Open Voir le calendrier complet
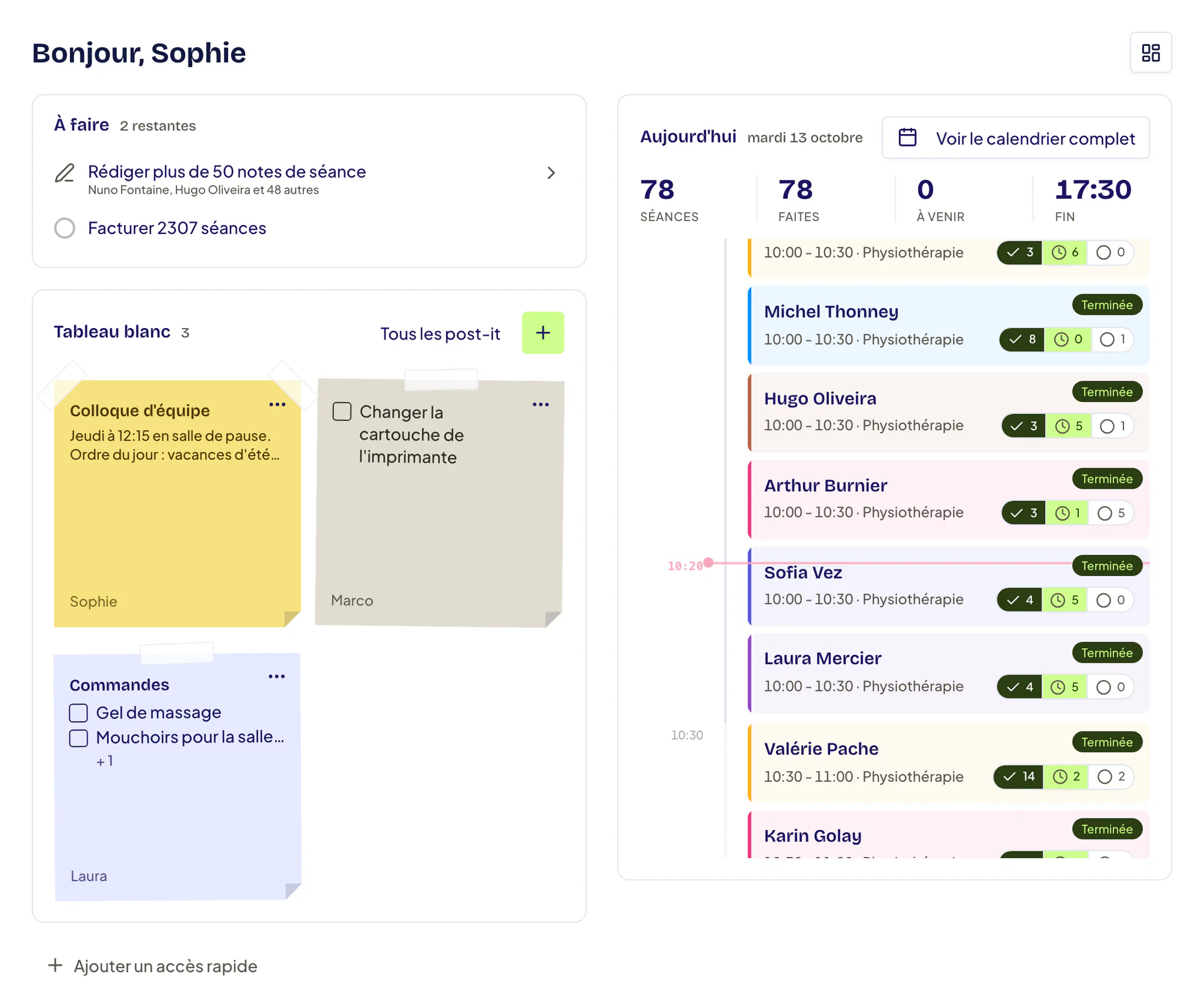 click(x=1015, y=138)
